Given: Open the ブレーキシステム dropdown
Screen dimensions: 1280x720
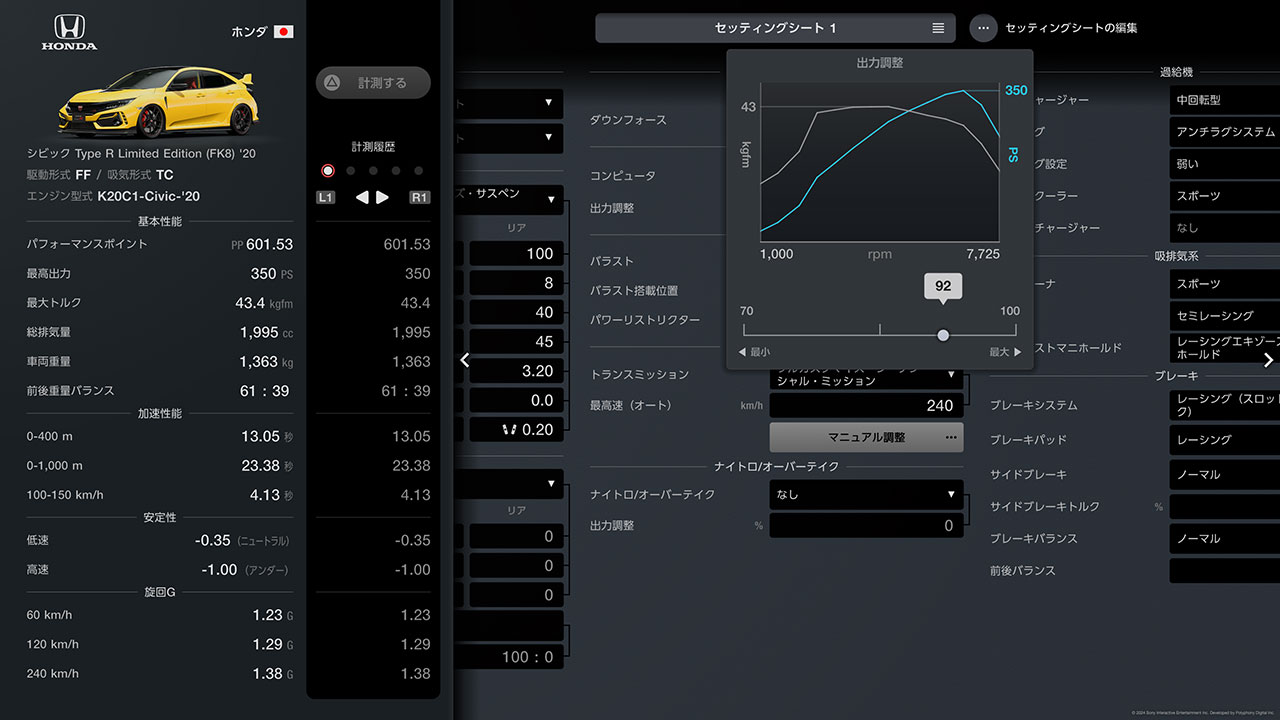Looking at the screenshot, I should [x=1224, y=405].
